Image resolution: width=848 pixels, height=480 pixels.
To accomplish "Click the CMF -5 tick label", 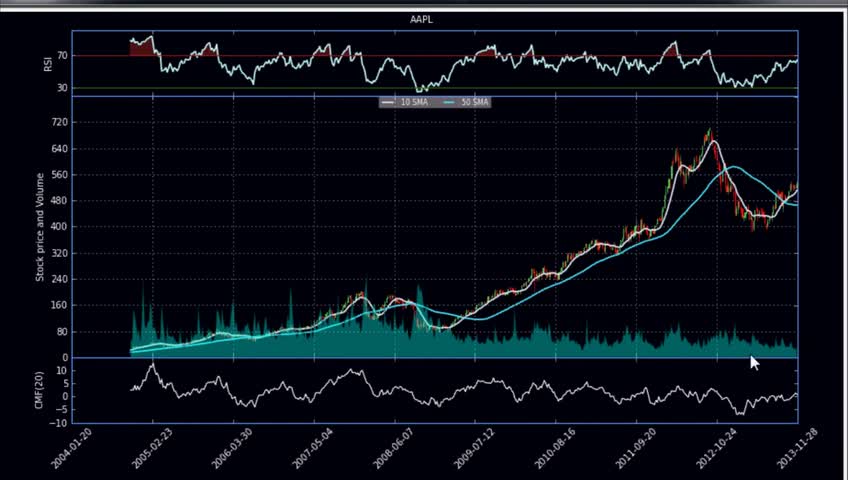I will [61, 410].
